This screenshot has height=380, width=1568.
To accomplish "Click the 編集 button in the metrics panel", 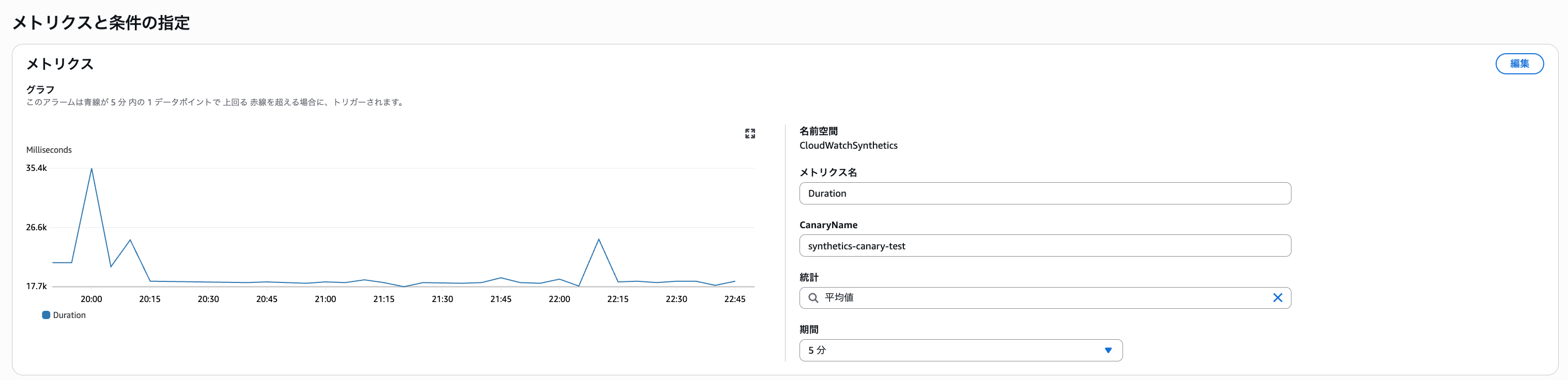I will [x=1519, y=64].
